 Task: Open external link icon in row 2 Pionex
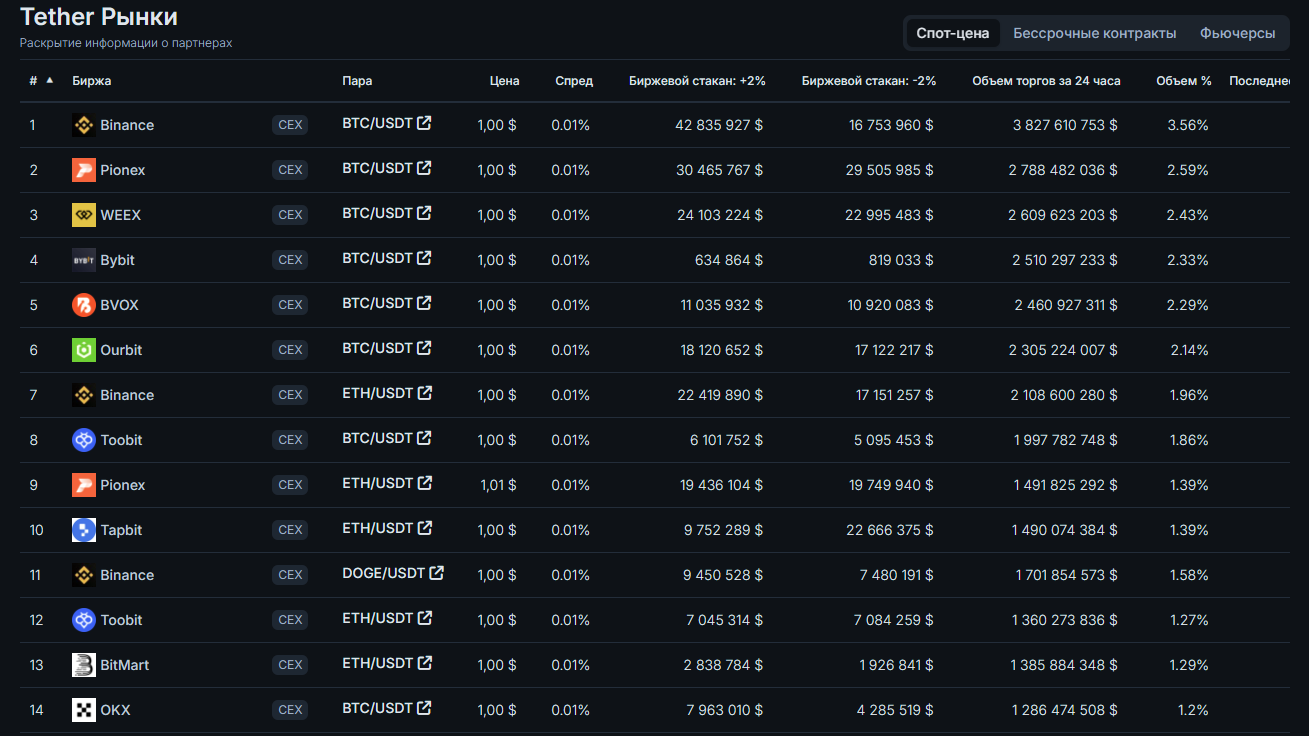point(425,168)
